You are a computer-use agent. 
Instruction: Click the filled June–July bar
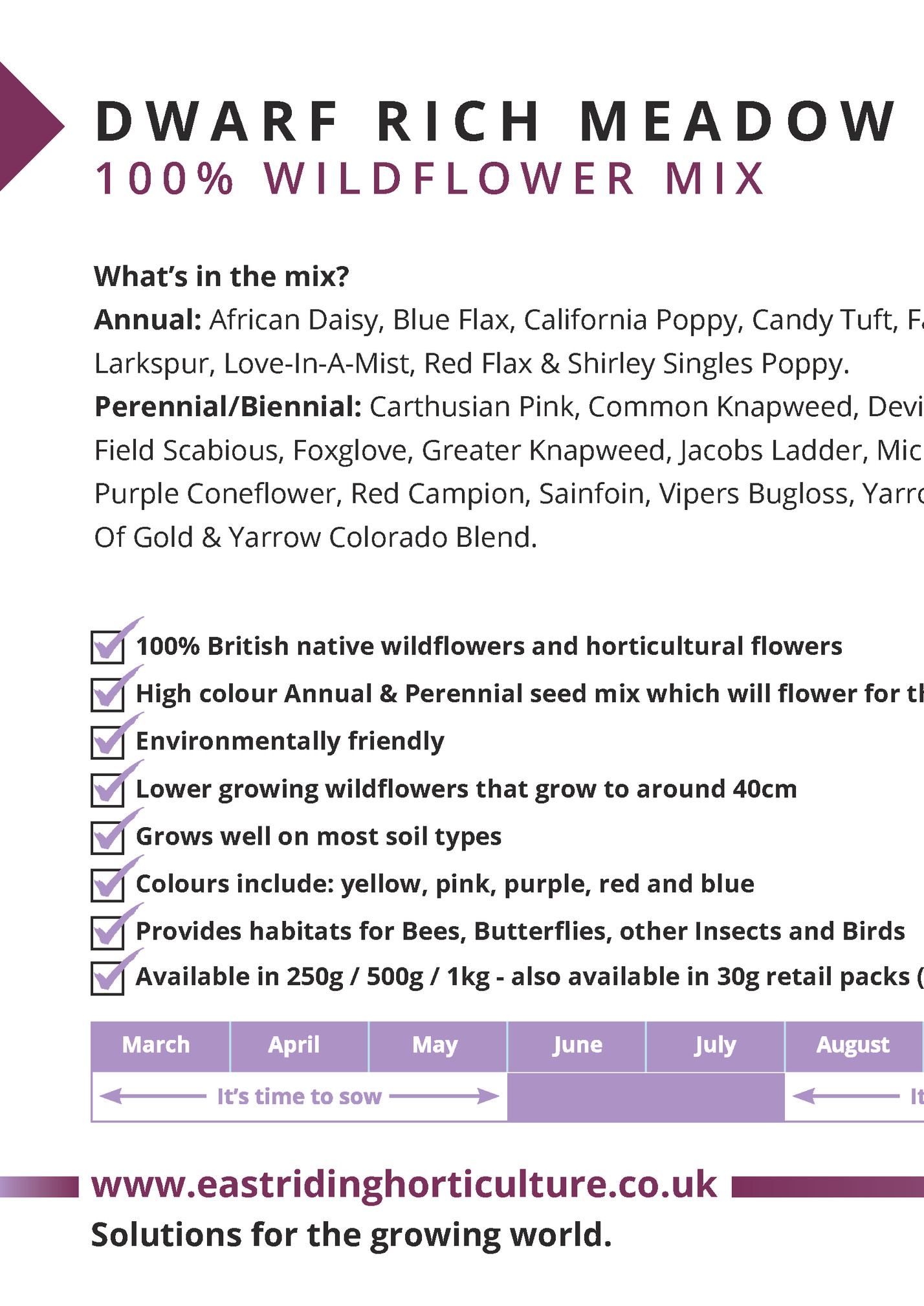(x=646, y=1096)
